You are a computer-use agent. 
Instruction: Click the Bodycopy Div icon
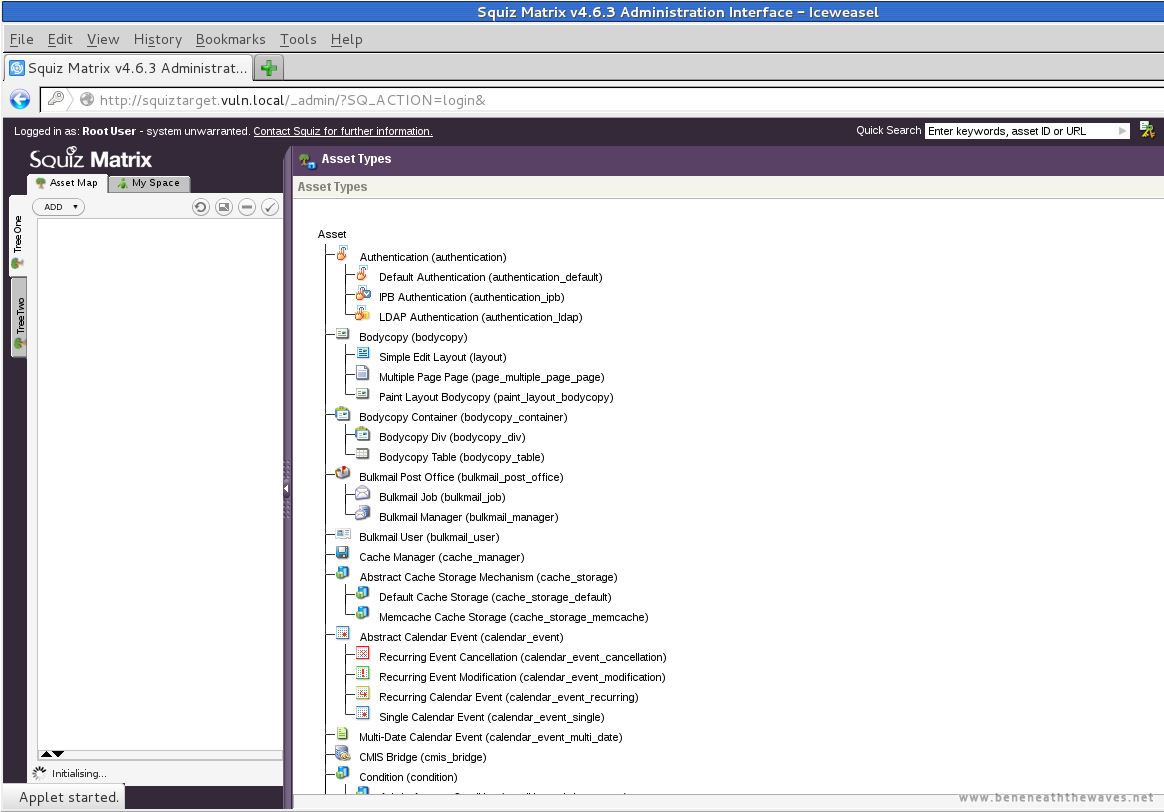362,434
